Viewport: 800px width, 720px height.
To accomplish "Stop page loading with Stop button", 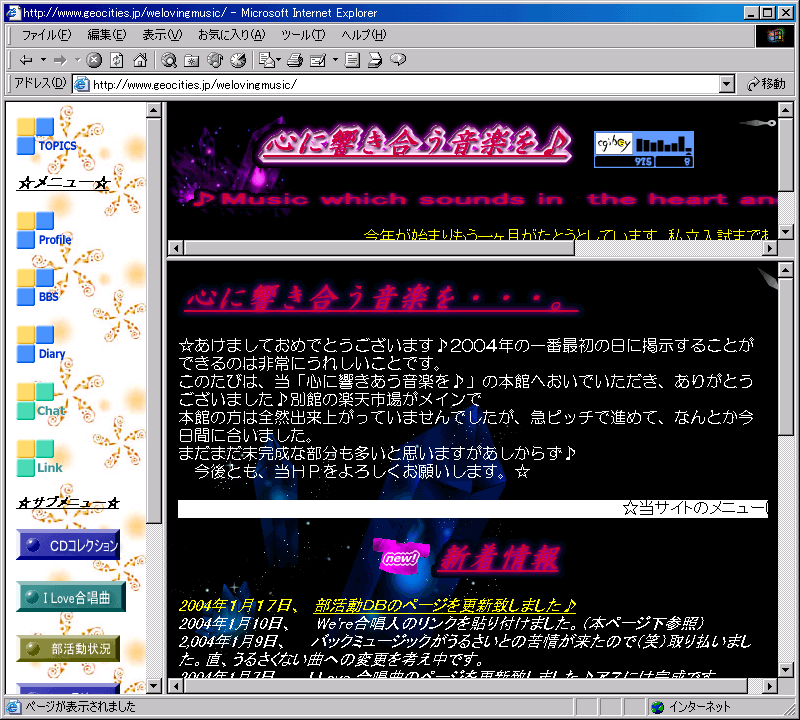I will click(94, 60).
